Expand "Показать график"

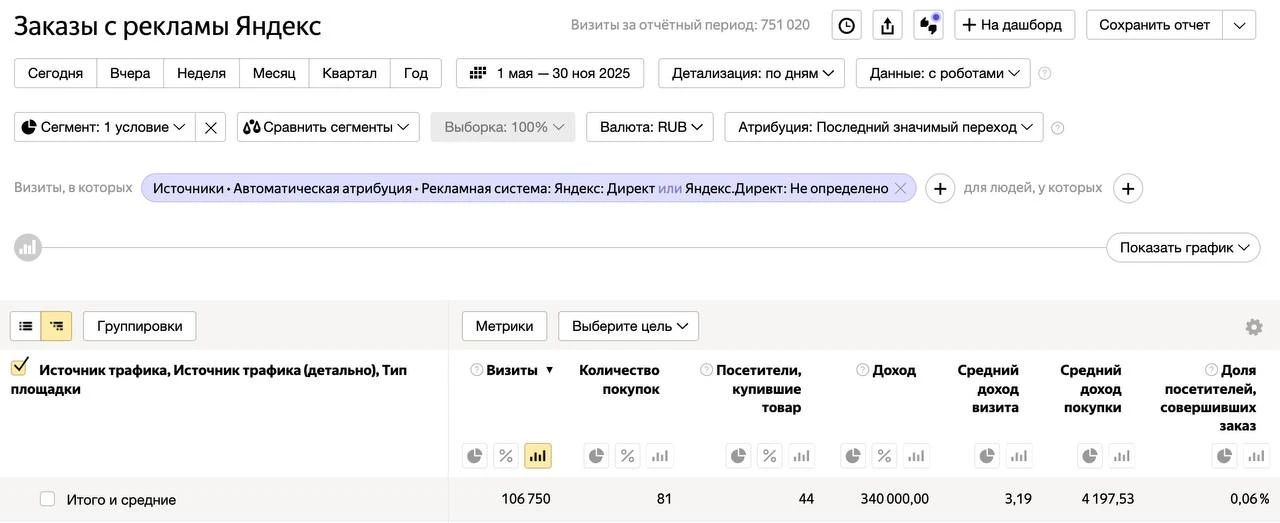(x=1183, y=247)
